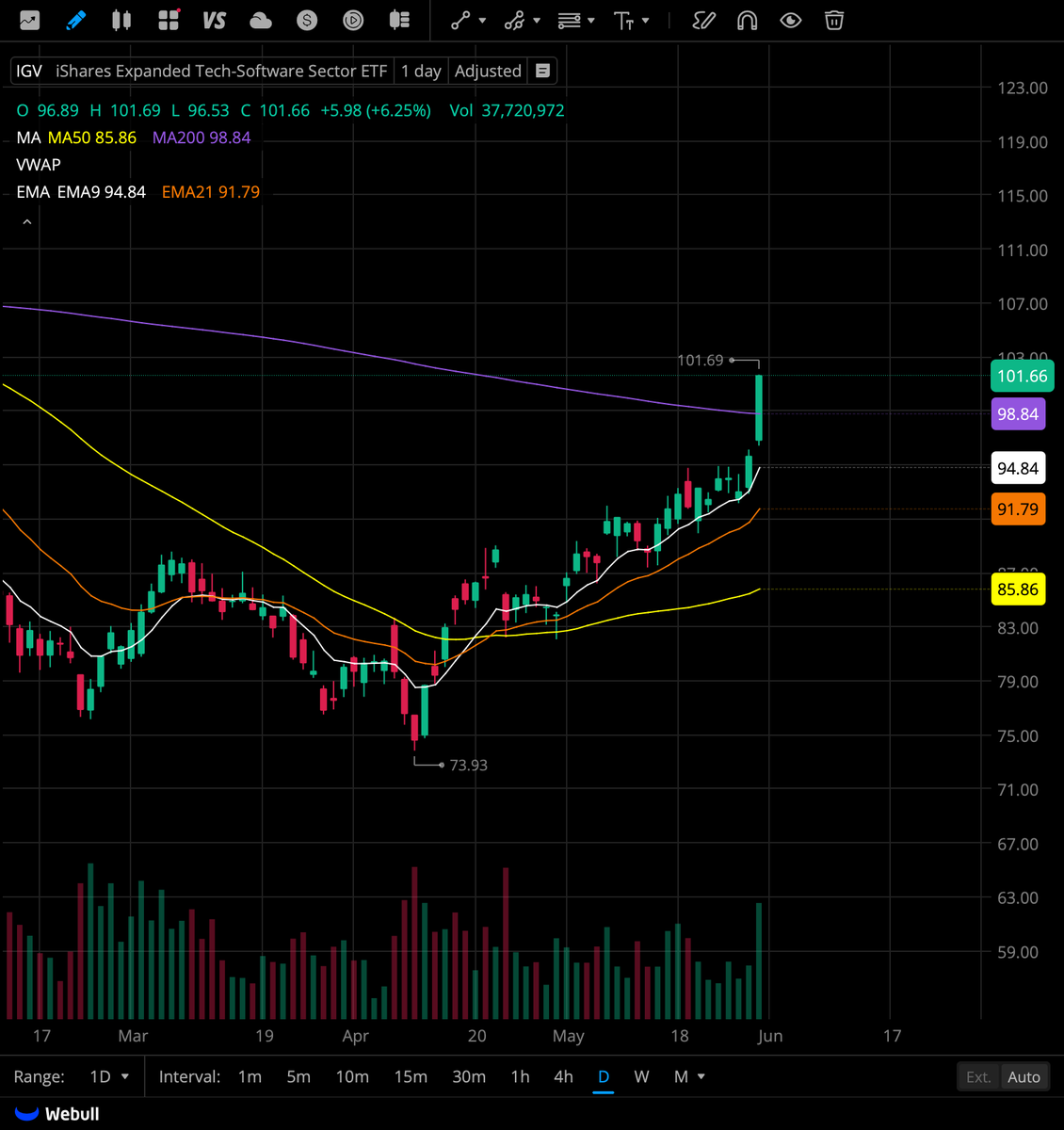The width and height of the screenshot is (1064, 1130).
Task: Select the W weekly interval
Action: click(x=641, y=1076)
